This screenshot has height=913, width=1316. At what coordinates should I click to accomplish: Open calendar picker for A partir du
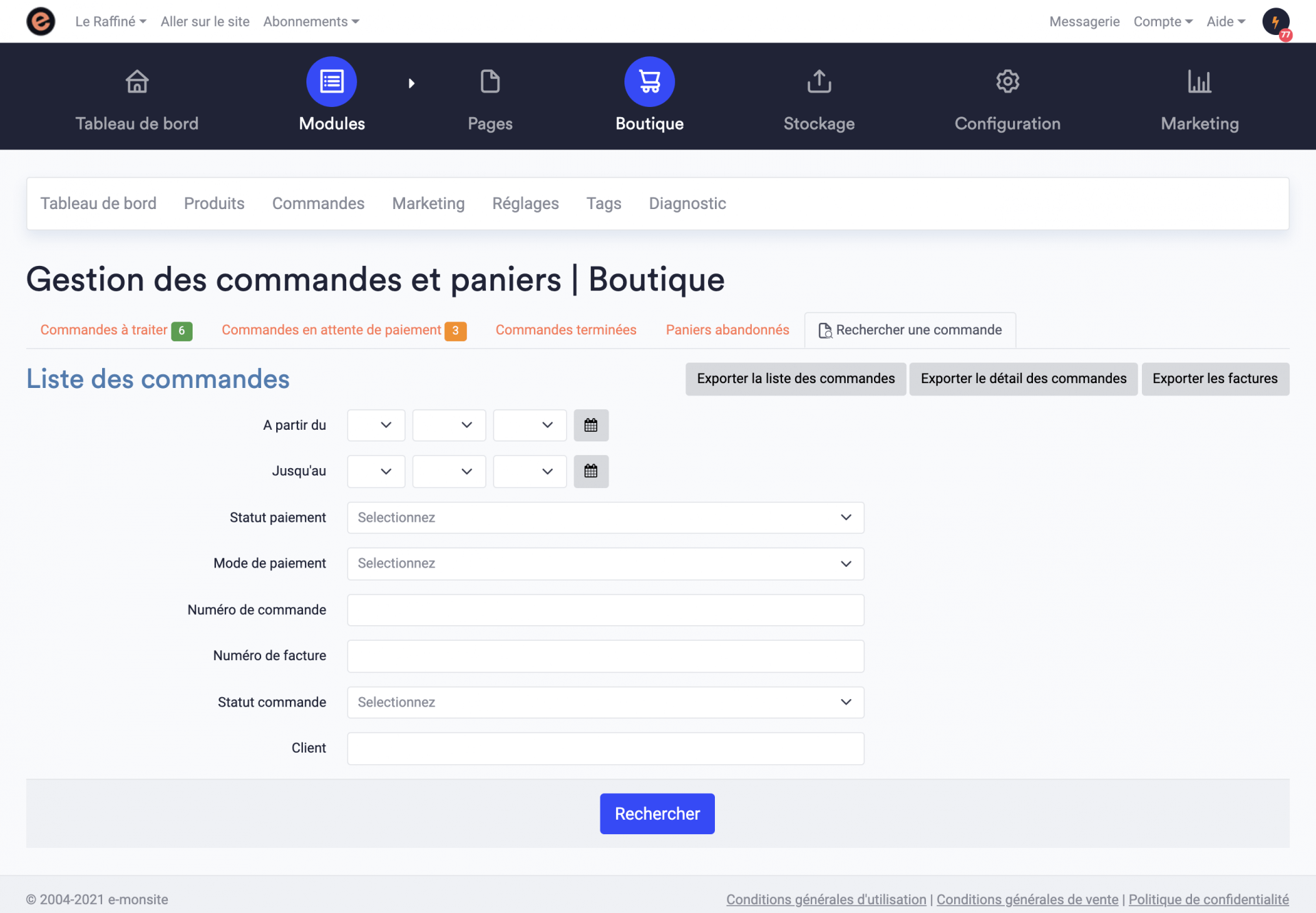click(x=591, y=425)
